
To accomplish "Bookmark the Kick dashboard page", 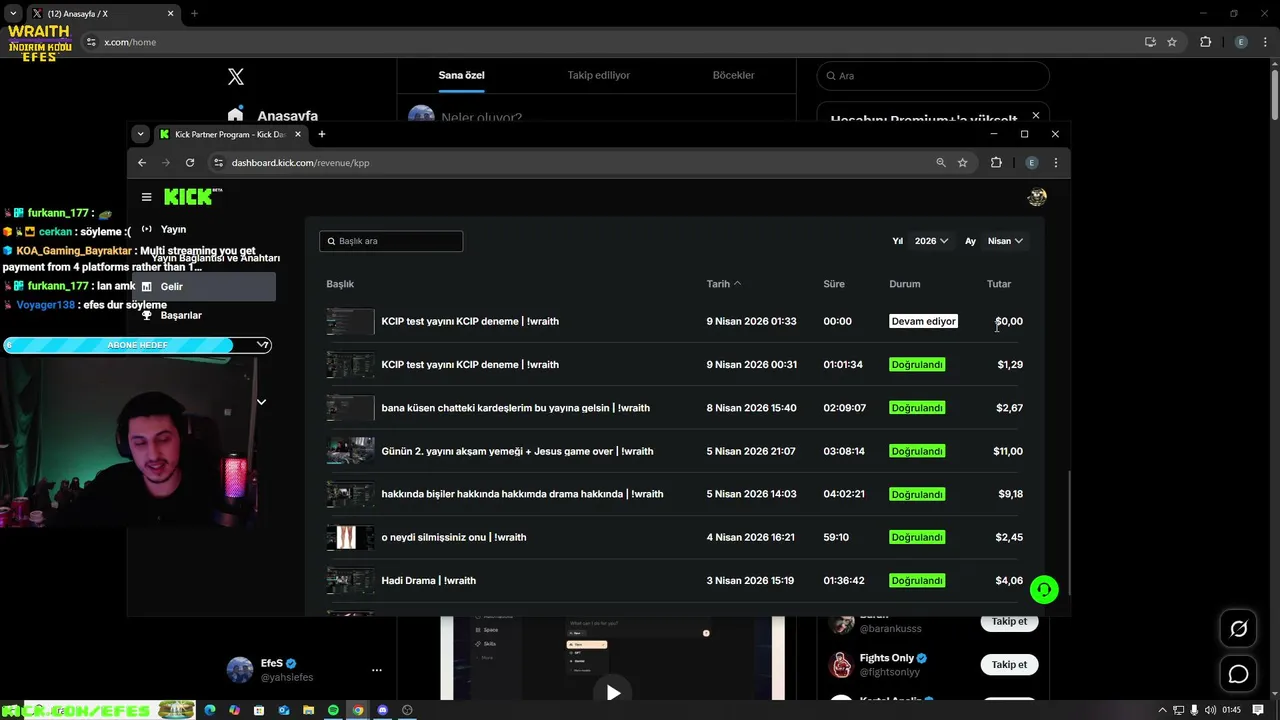I will (963, 162).
